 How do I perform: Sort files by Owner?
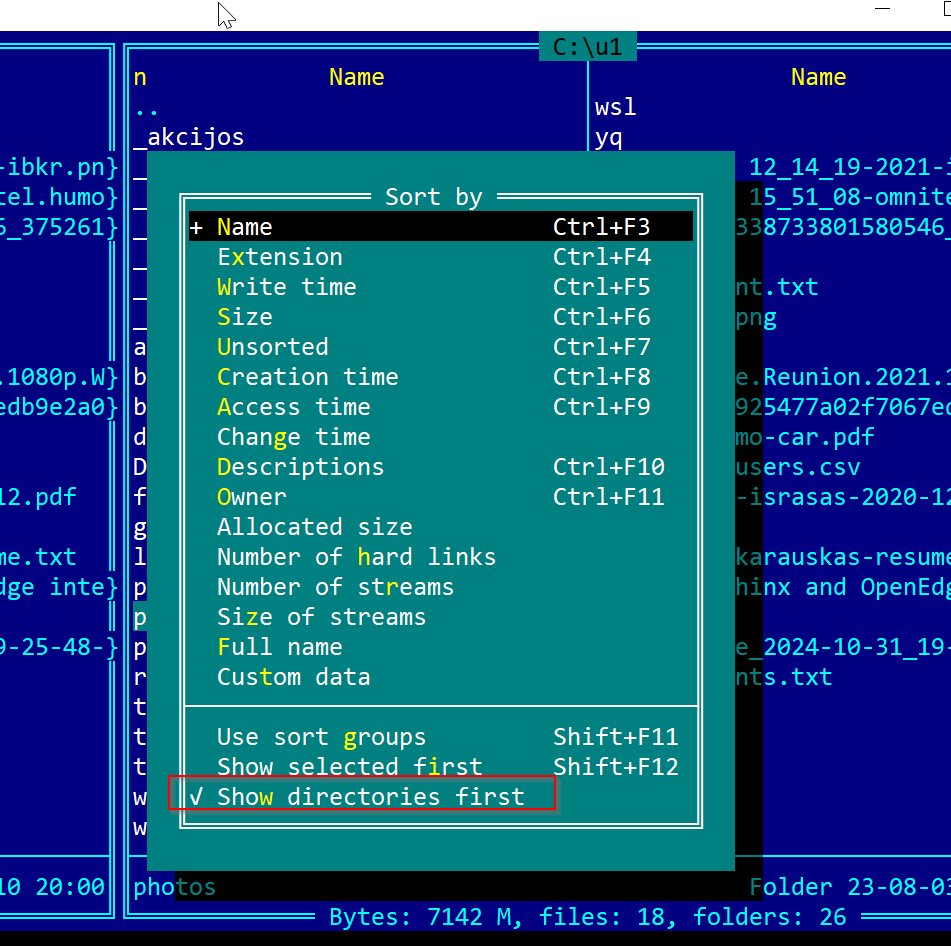251,497
